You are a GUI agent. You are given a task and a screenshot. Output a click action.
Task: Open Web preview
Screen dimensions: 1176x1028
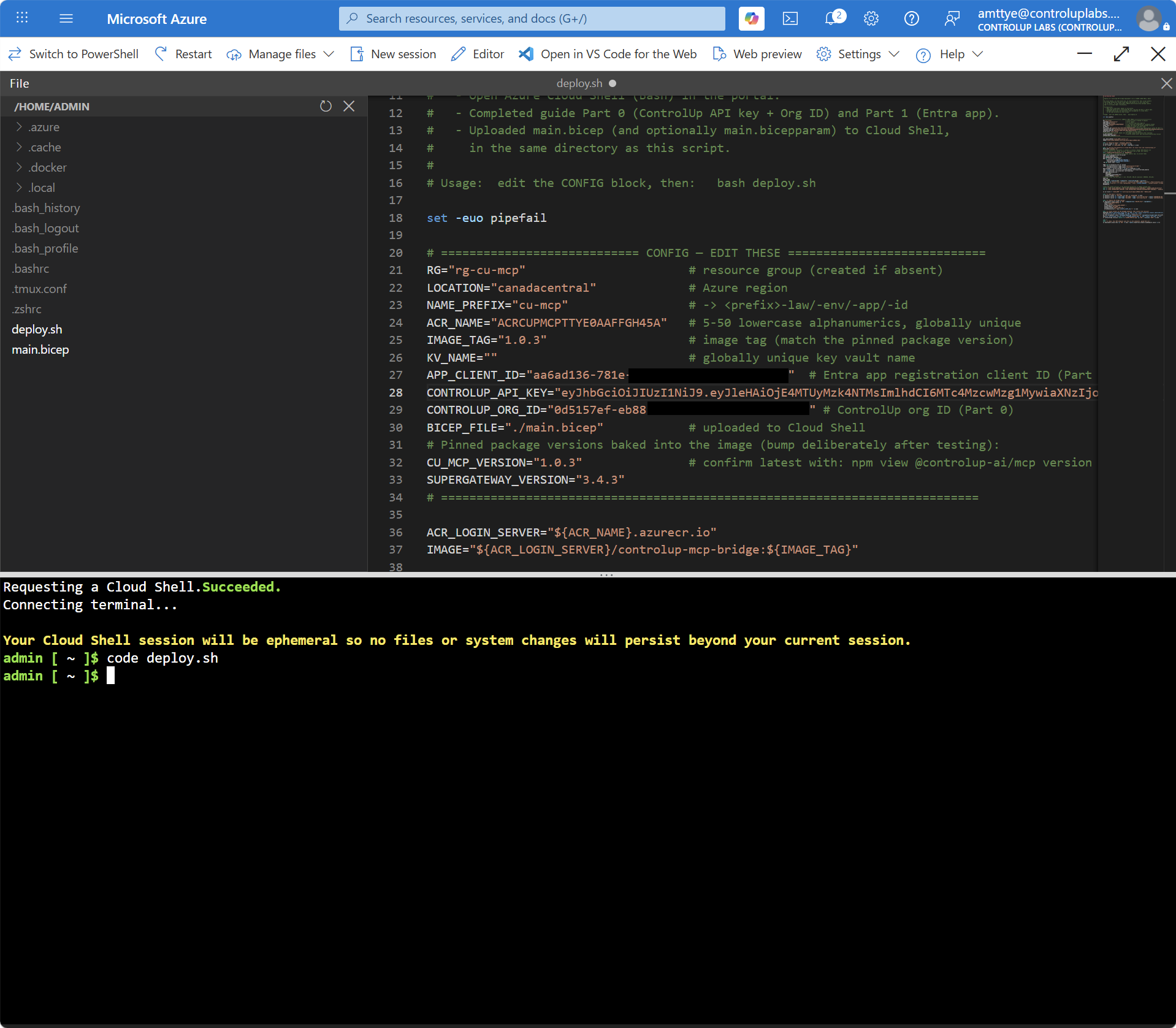coord(757,54)
